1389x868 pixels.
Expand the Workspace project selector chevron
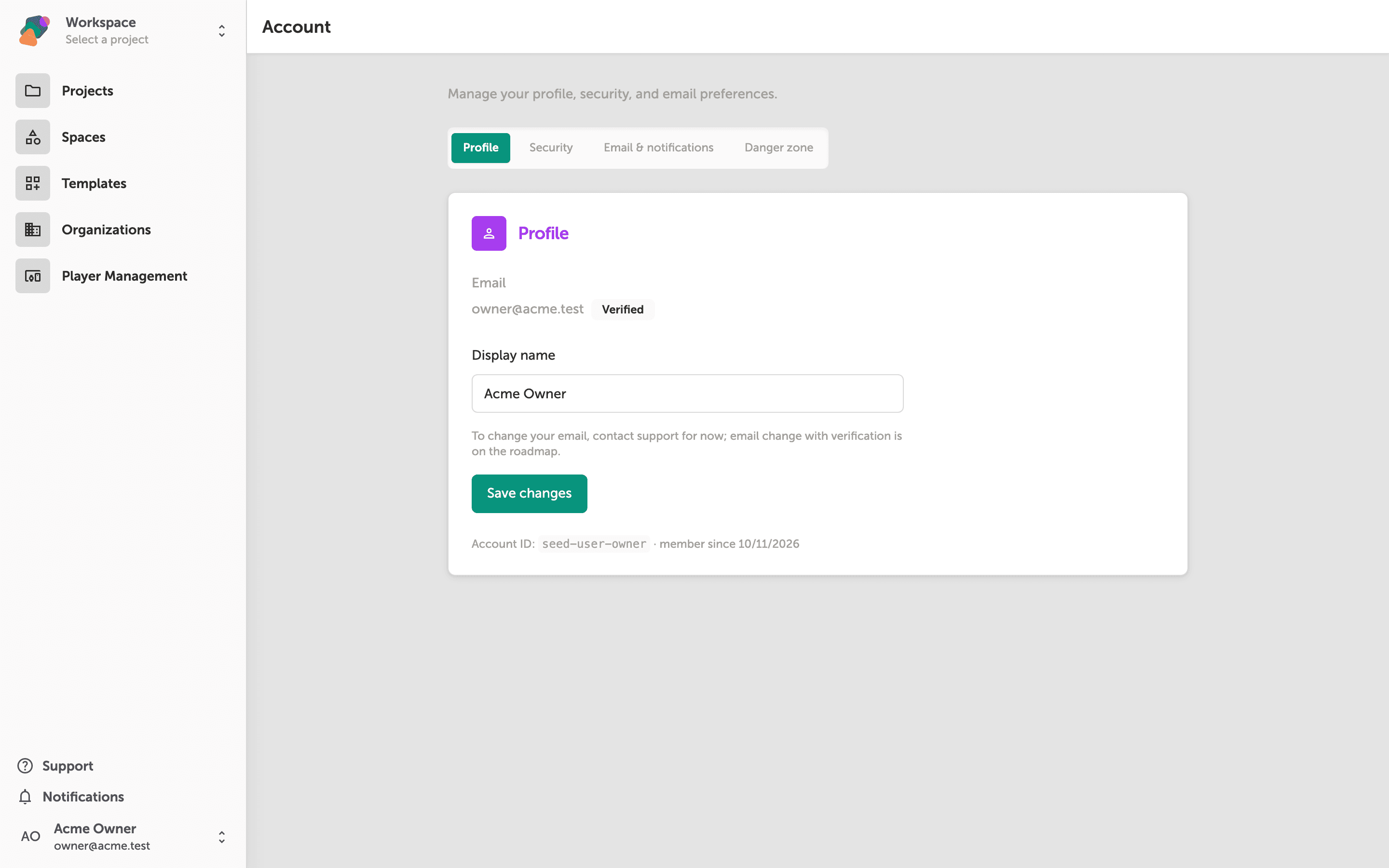click(x=221, y=30)
